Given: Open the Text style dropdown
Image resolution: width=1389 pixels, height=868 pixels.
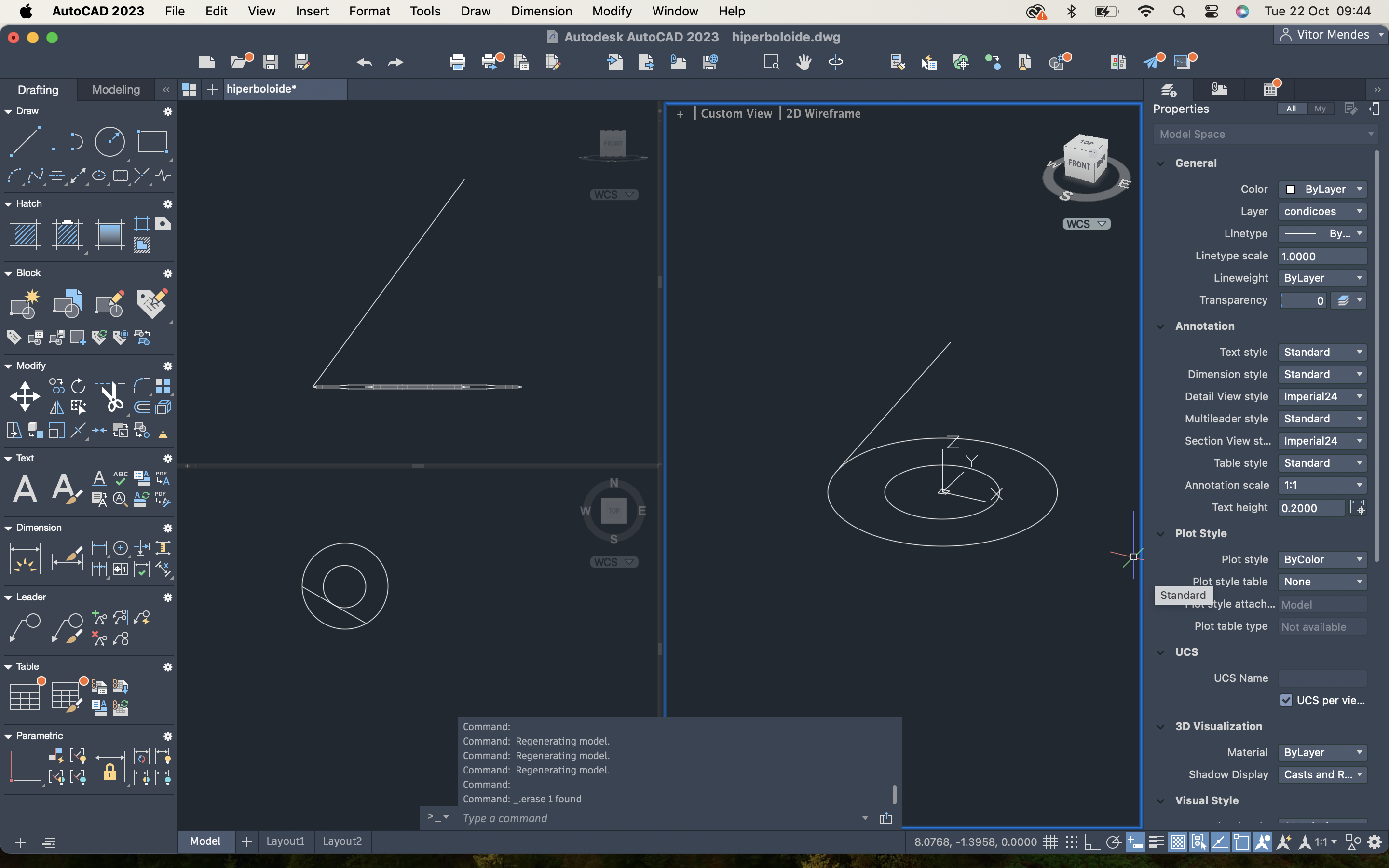Looking at the screenshot, I should point(1322,352).
